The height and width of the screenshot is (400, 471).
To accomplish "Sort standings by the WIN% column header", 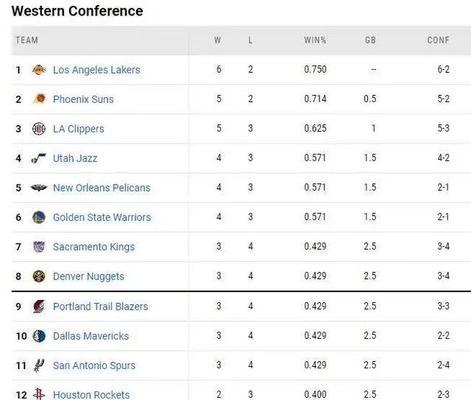I will point(315,40).
